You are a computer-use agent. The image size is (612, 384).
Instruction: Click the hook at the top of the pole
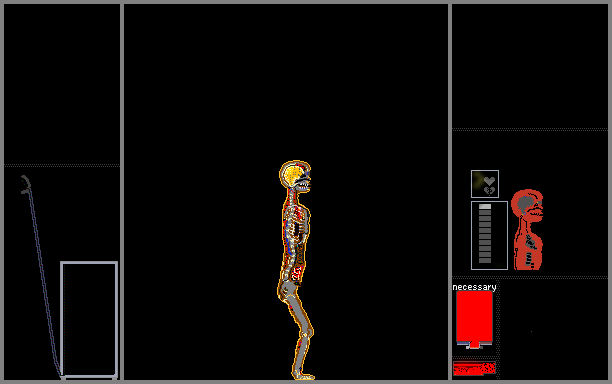click(26, 184)
